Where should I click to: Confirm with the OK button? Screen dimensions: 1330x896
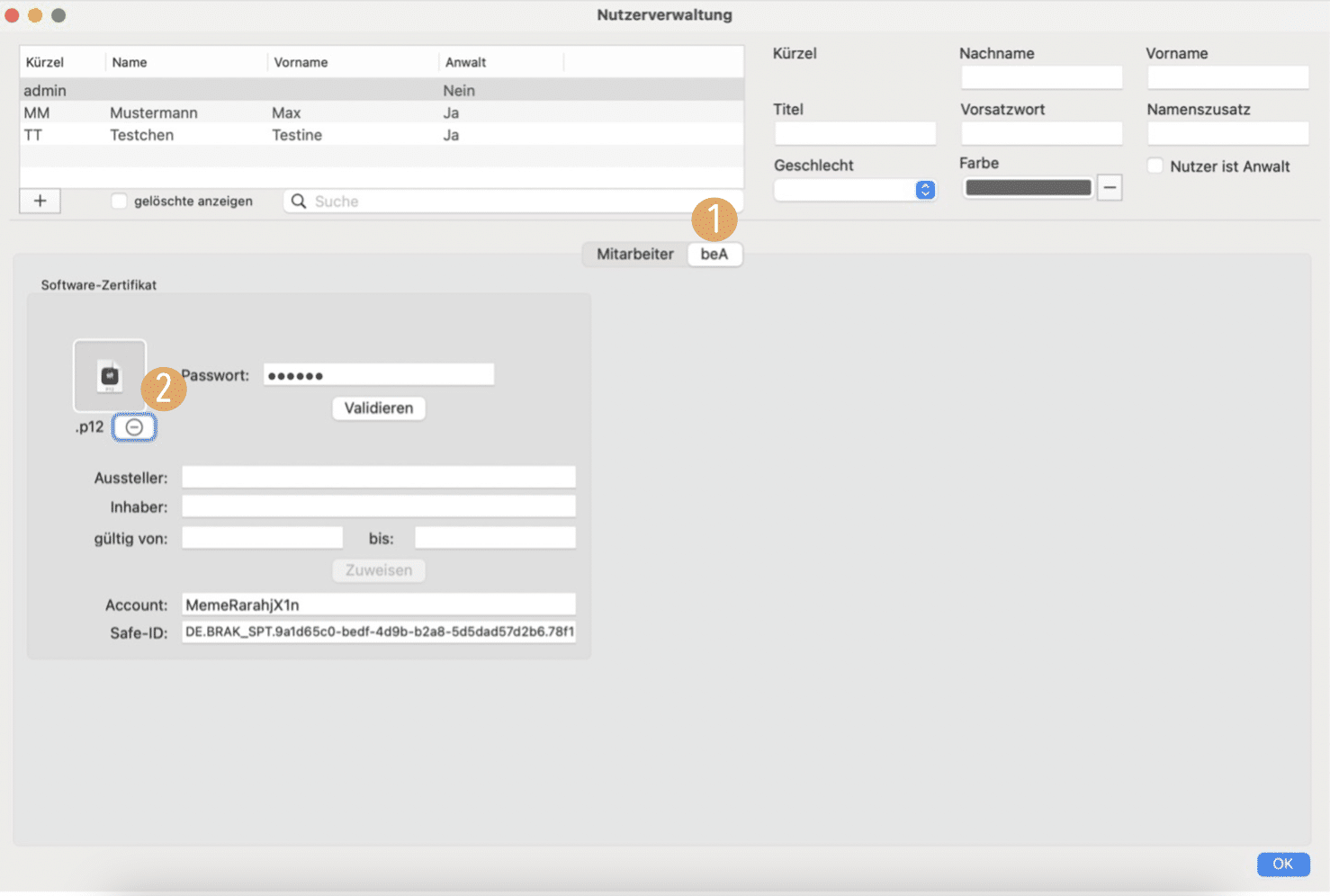[x=1283, y=864]
